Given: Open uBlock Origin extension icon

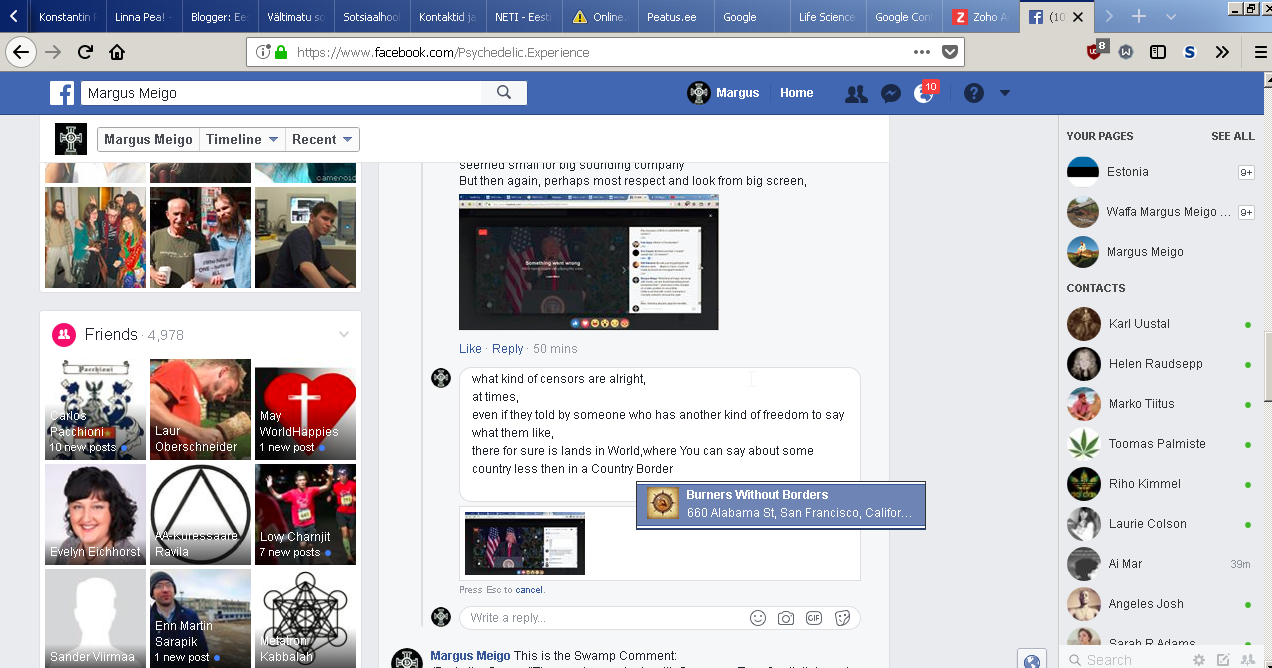Looking at the screenshot, I should (x=1096, y=51).
